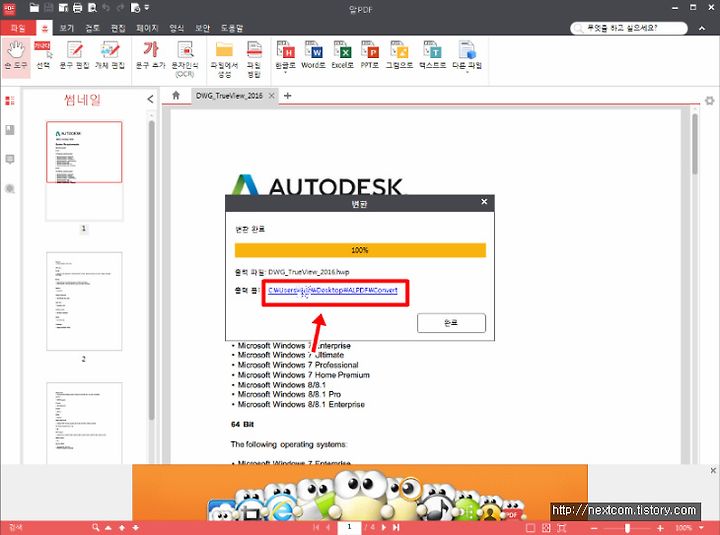Convert to other file type (다른 파일)
Image resolution: width=720 pixels, height=535 pixels.
(x=467, y=55)
